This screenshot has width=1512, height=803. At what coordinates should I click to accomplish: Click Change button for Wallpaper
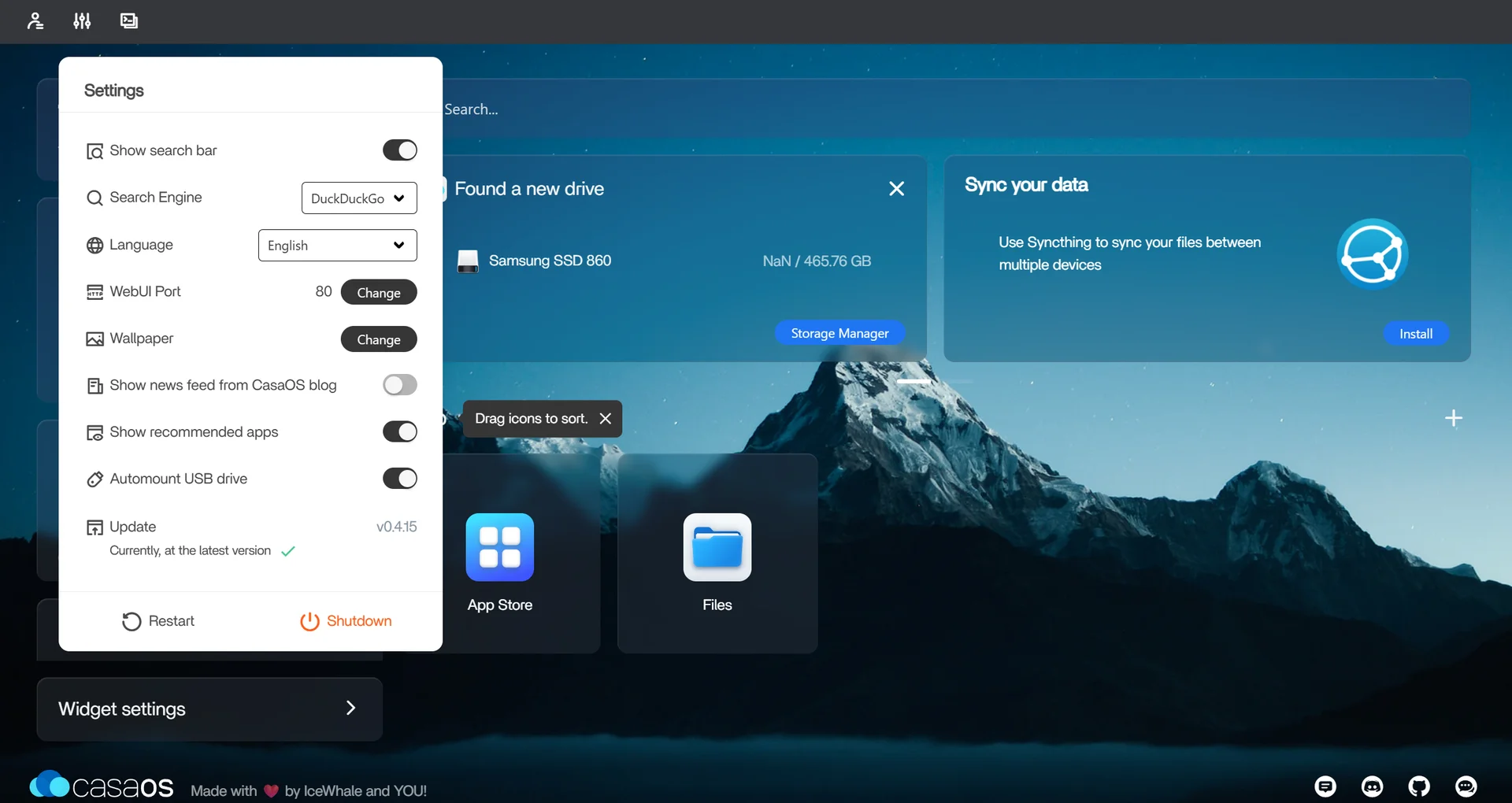tap(379, 339)
